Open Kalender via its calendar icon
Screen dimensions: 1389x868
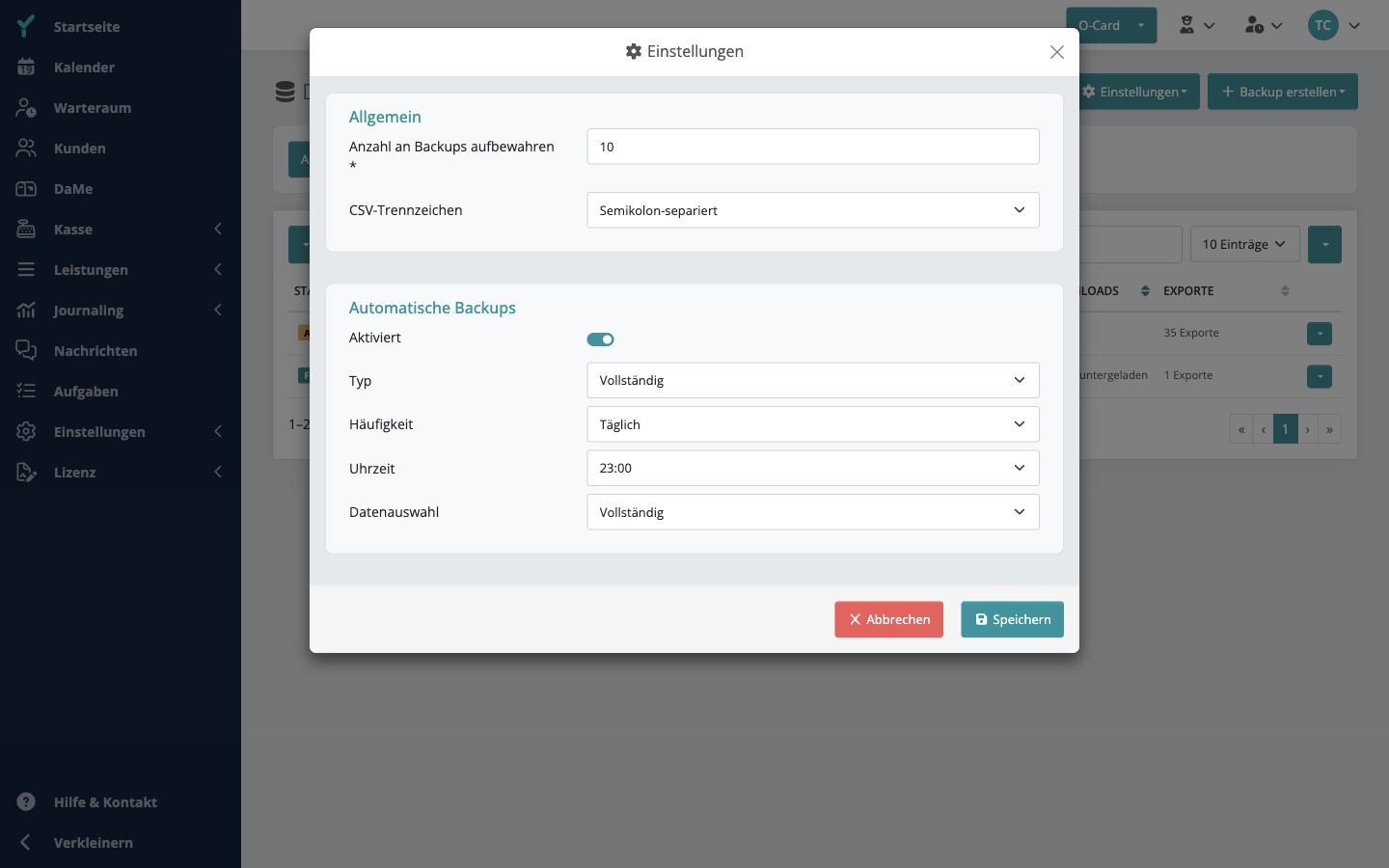pos(26,68)
